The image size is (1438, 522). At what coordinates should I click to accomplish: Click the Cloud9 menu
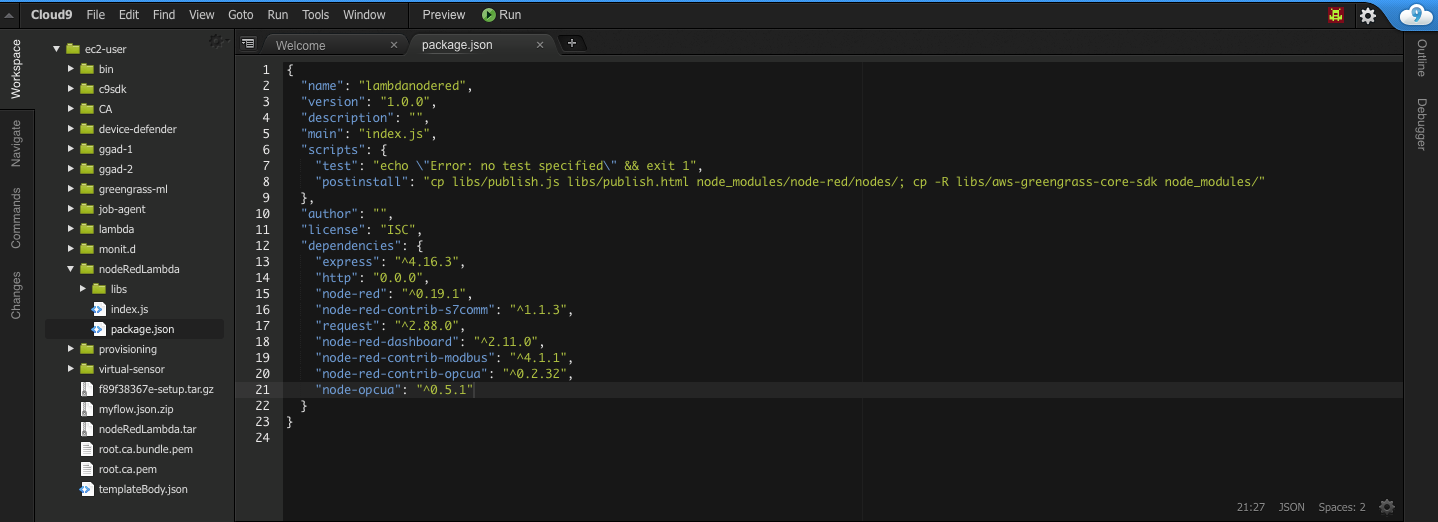[x=52, y=15]
